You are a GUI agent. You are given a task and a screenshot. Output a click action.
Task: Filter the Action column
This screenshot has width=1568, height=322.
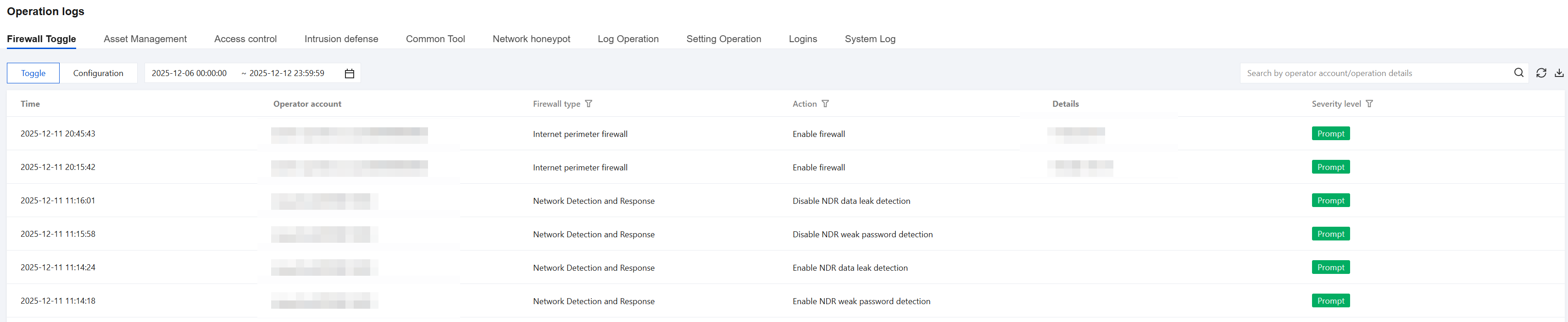[825, 104]
